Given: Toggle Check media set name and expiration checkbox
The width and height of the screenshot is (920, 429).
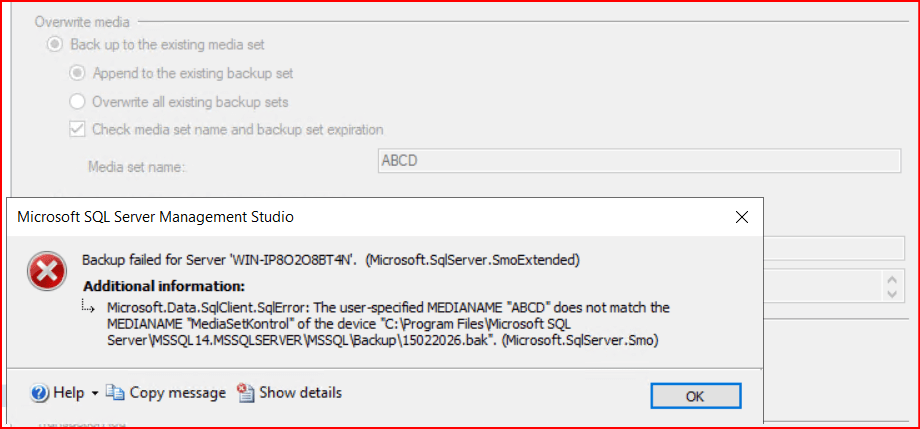Looking at the screenshot, I should [x=77, y=129].
